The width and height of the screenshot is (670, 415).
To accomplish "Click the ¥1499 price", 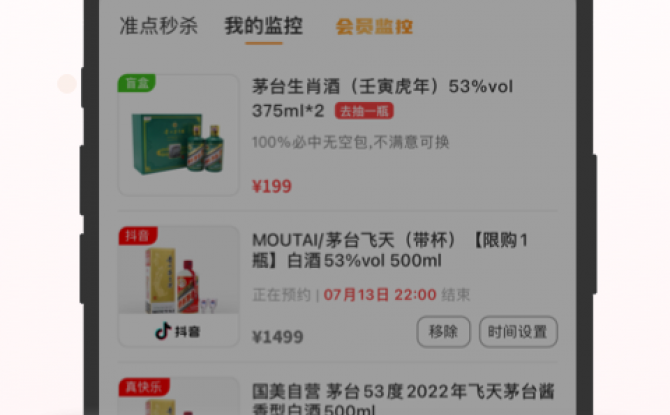I will 278,337.
